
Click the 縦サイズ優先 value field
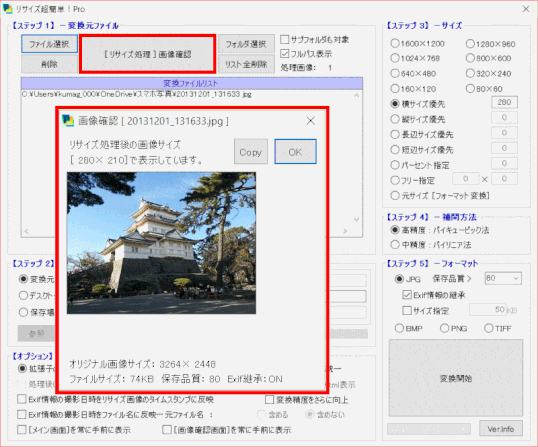coord(504,118)
